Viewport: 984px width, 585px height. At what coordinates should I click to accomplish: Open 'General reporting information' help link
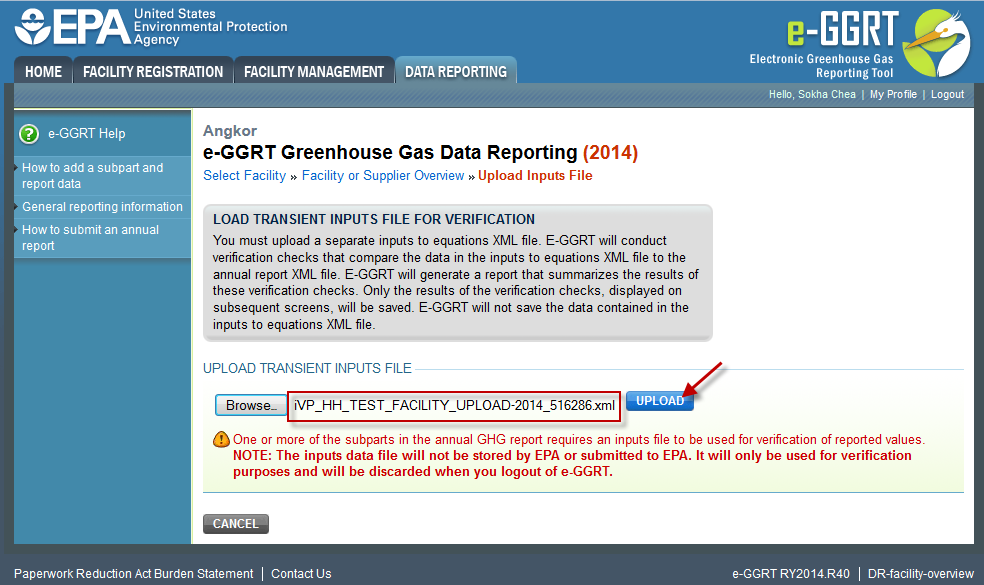(x=102, y=207)
